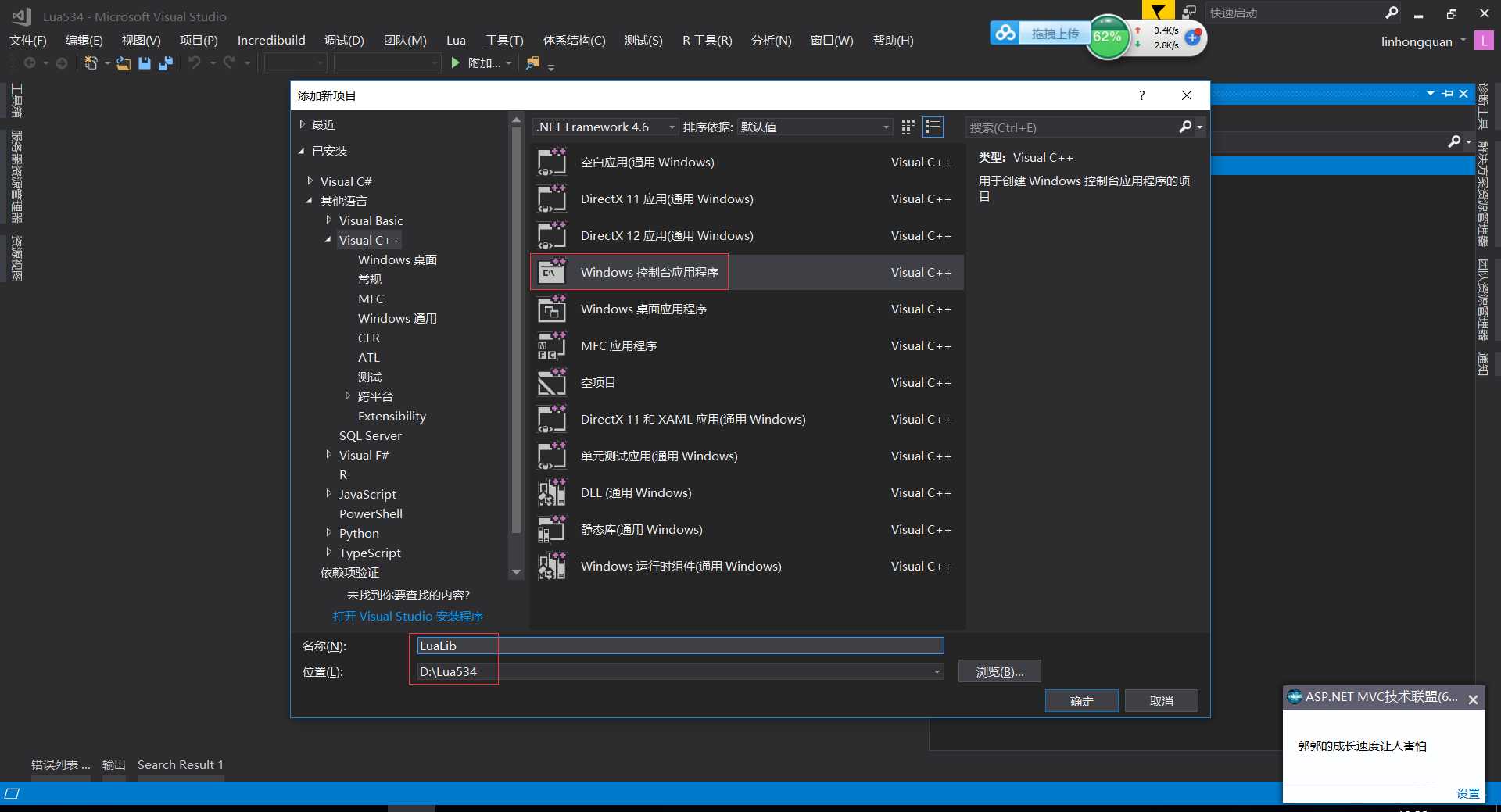Switch templates to small list view

click(933, 127)
